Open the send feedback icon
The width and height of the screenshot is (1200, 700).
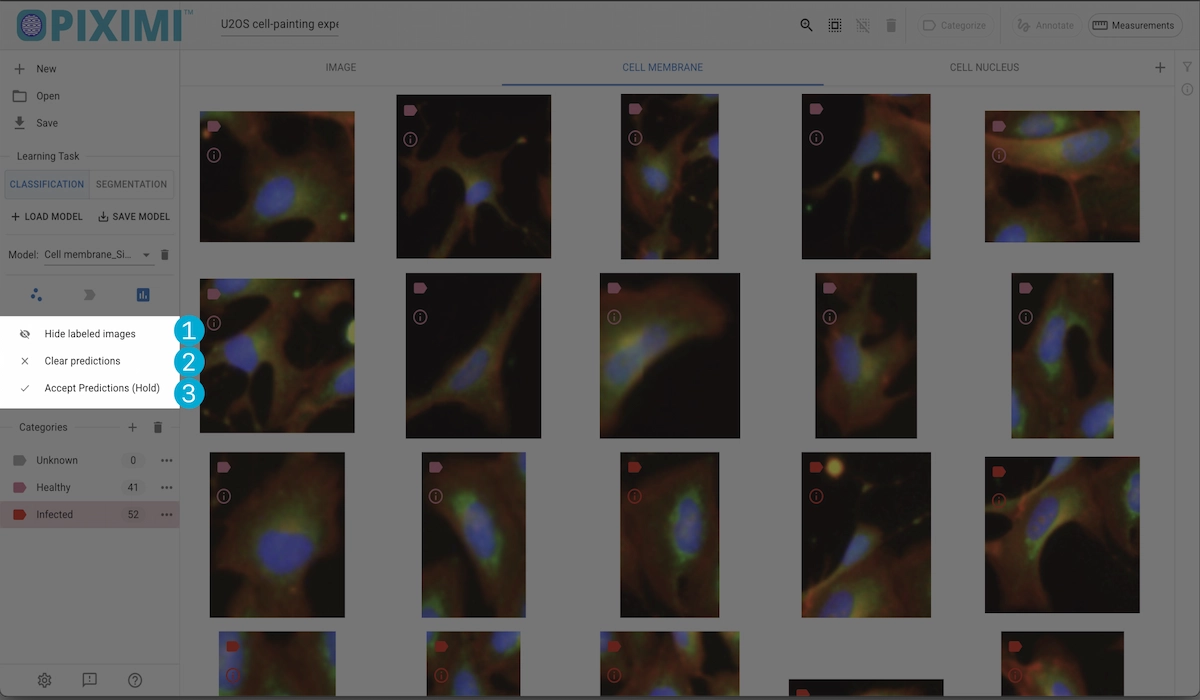89,680
